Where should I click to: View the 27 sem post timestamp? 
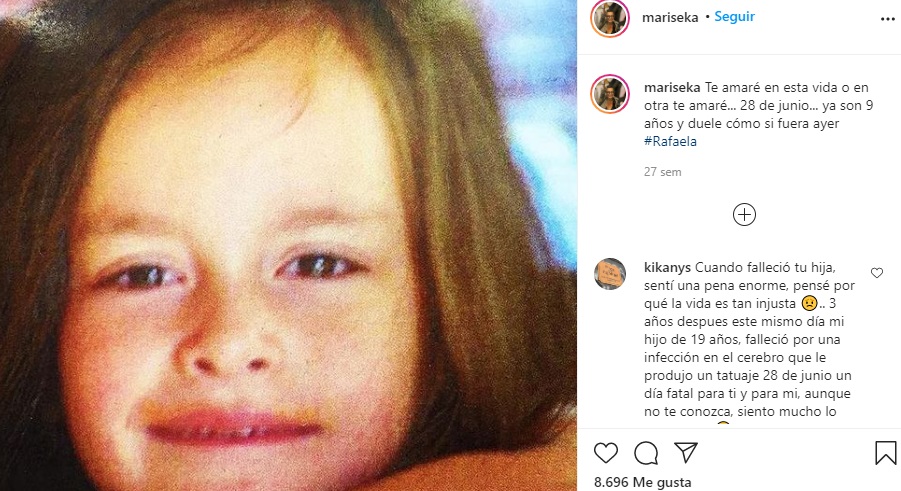tap(663, 172)
